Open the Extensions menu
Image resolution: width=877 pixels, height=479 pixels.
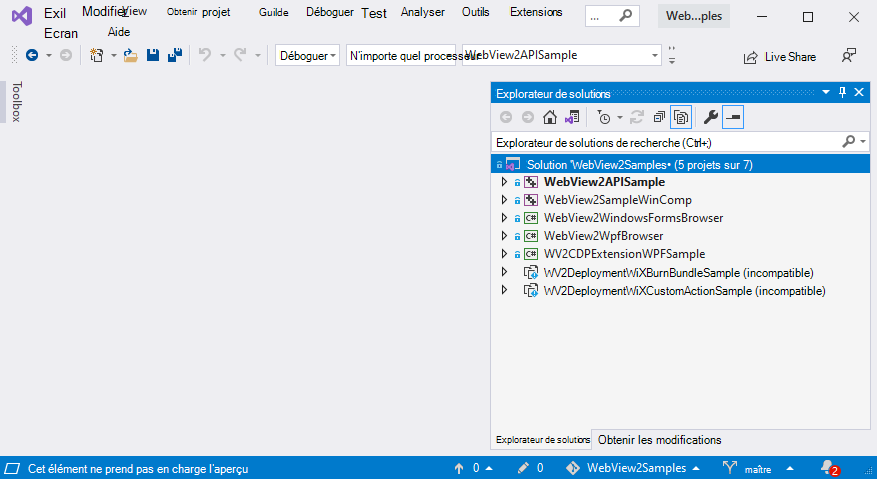coord(536,12)
